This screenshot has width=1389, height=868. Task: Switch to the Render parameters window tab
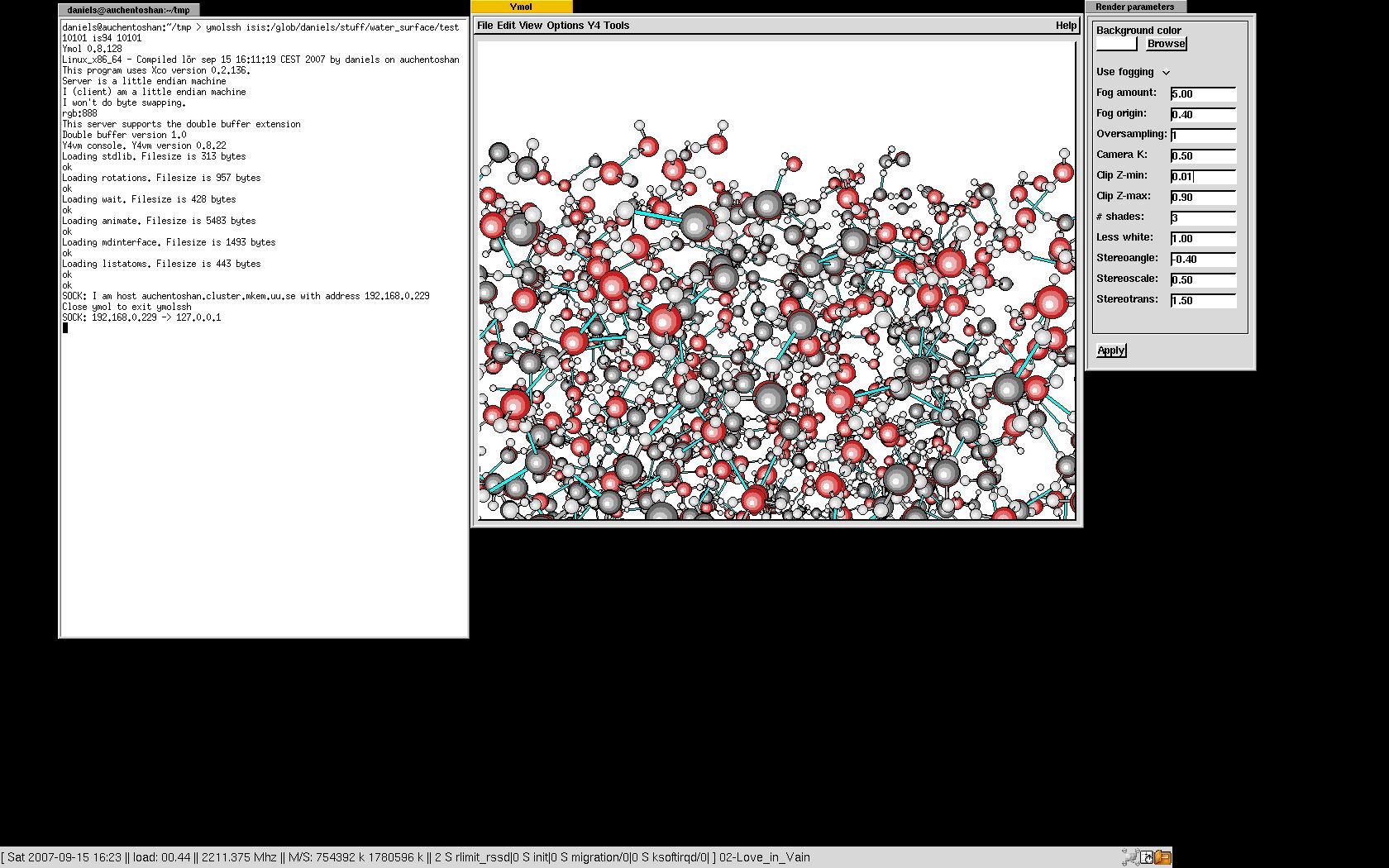tap(1134, 7)
